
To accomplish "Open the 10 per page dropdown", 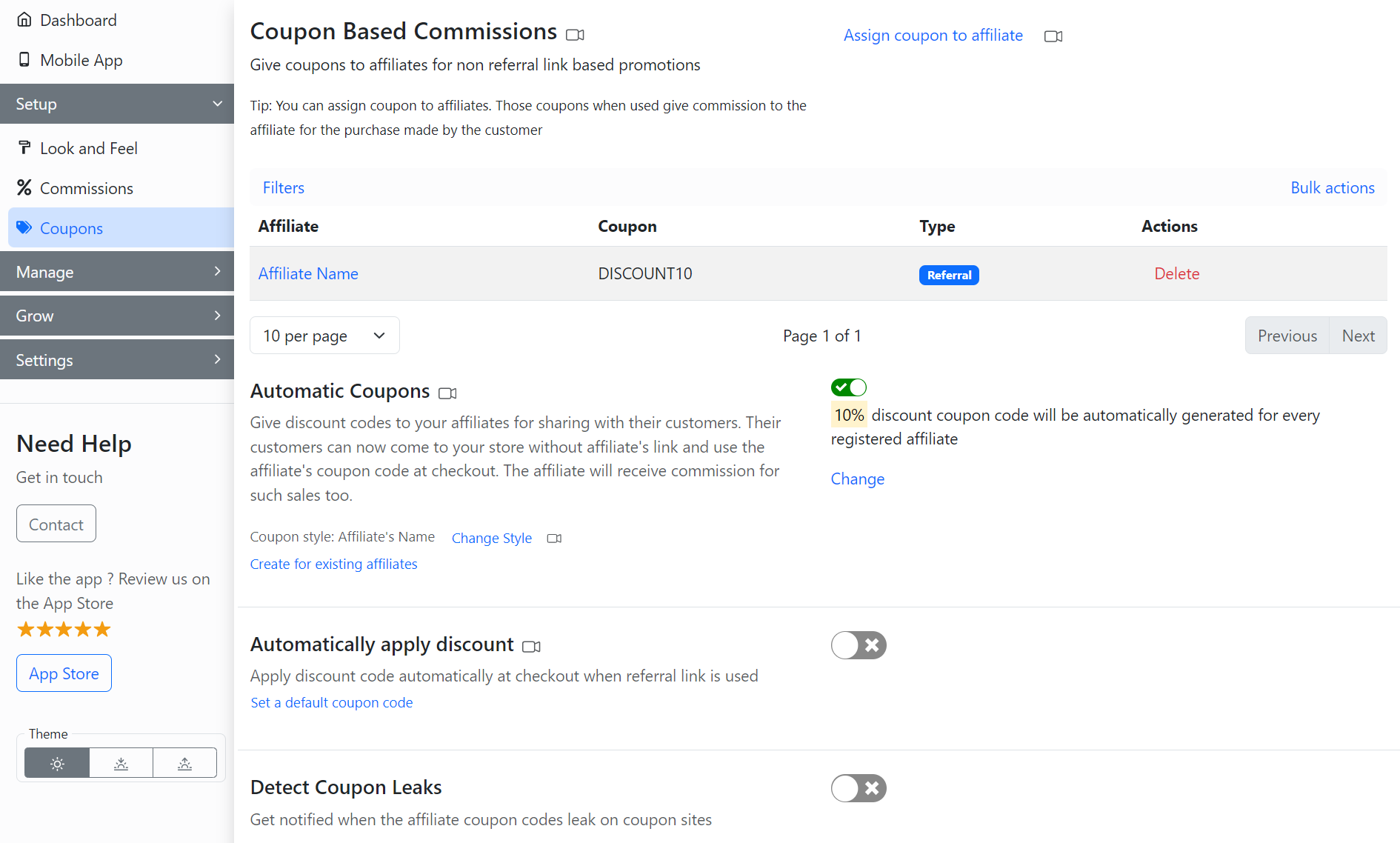I will click(324, 336).
